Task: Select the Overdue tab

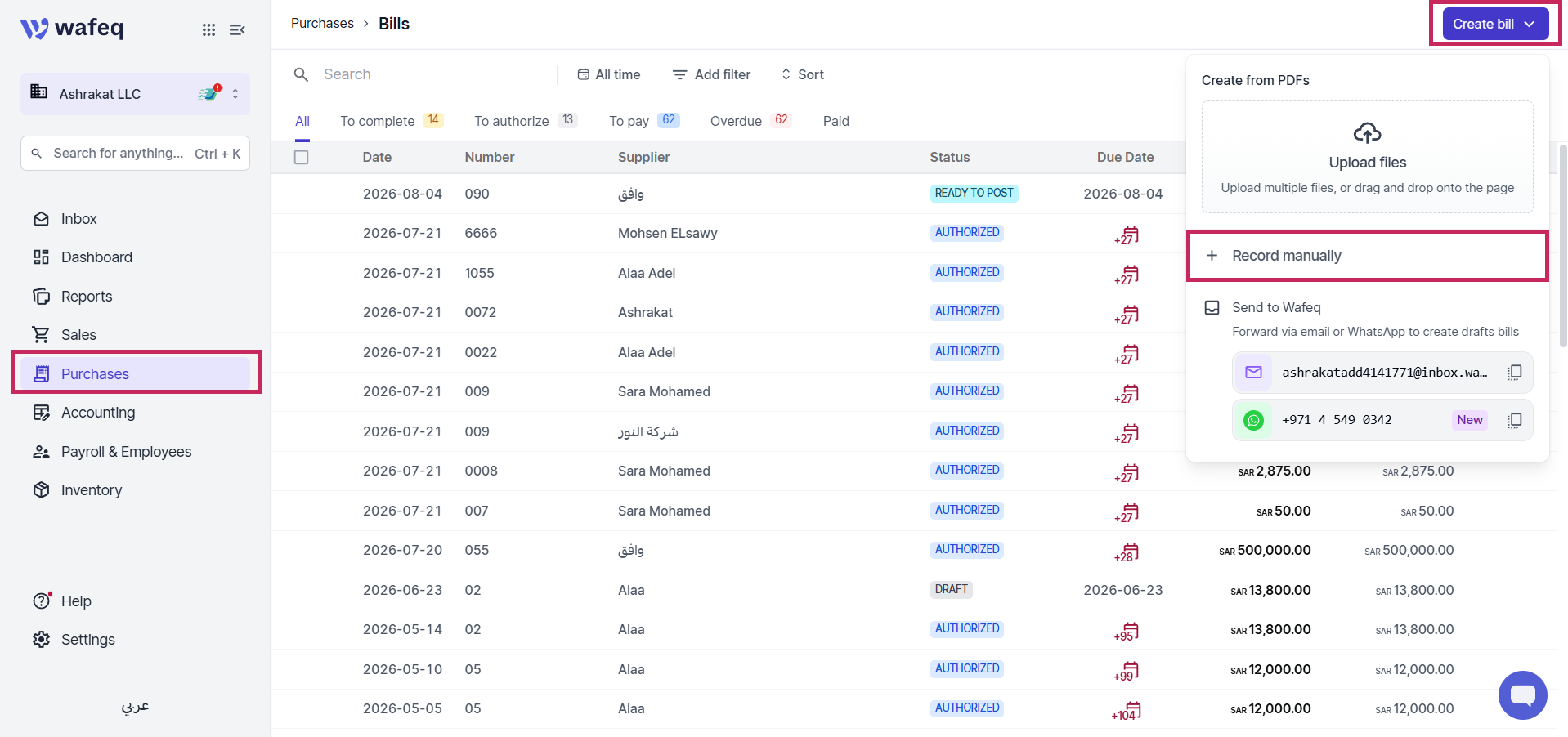Action: point(750,121)
